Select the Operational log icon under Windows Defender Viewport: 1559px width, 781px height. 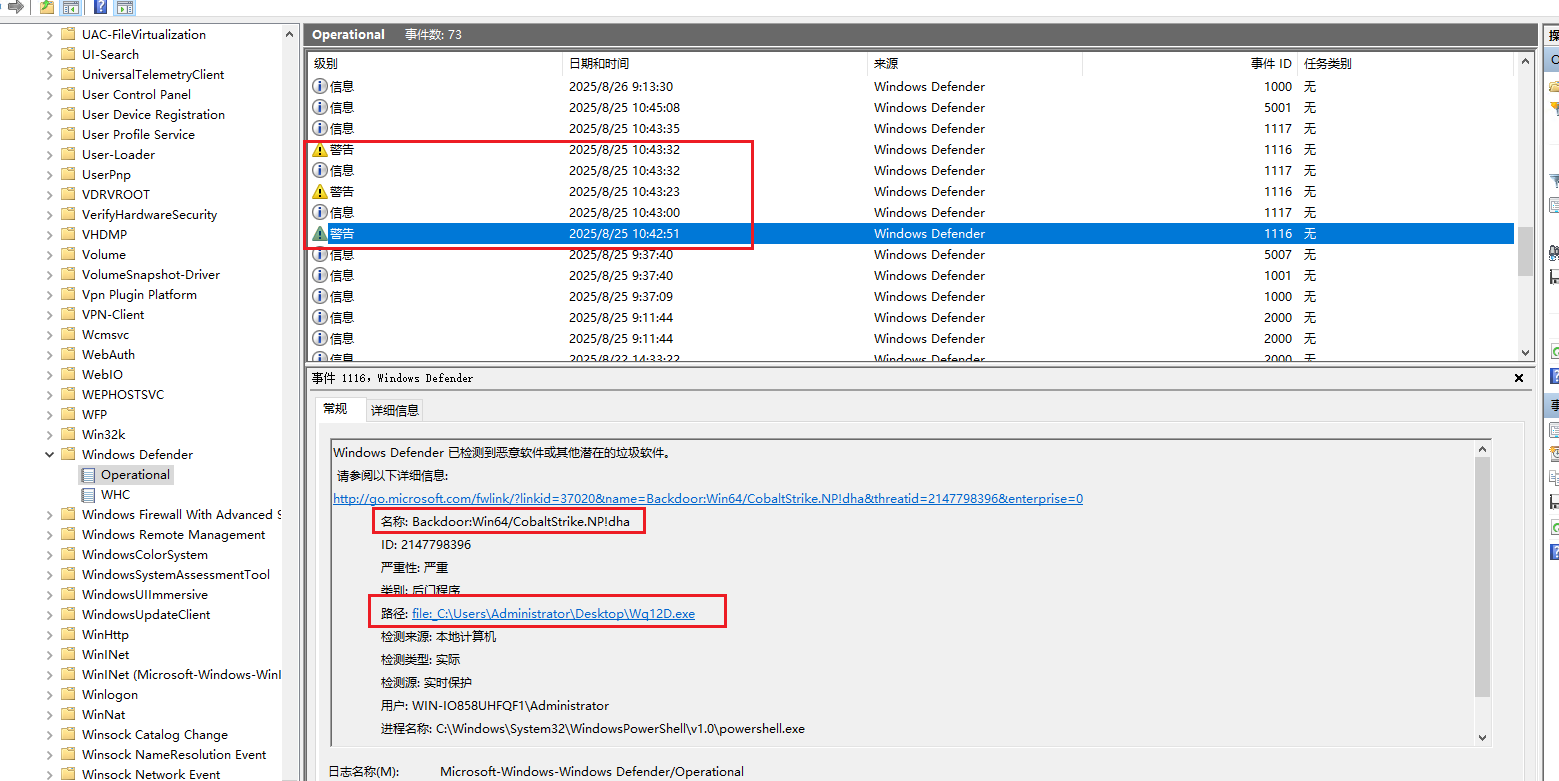89,475
